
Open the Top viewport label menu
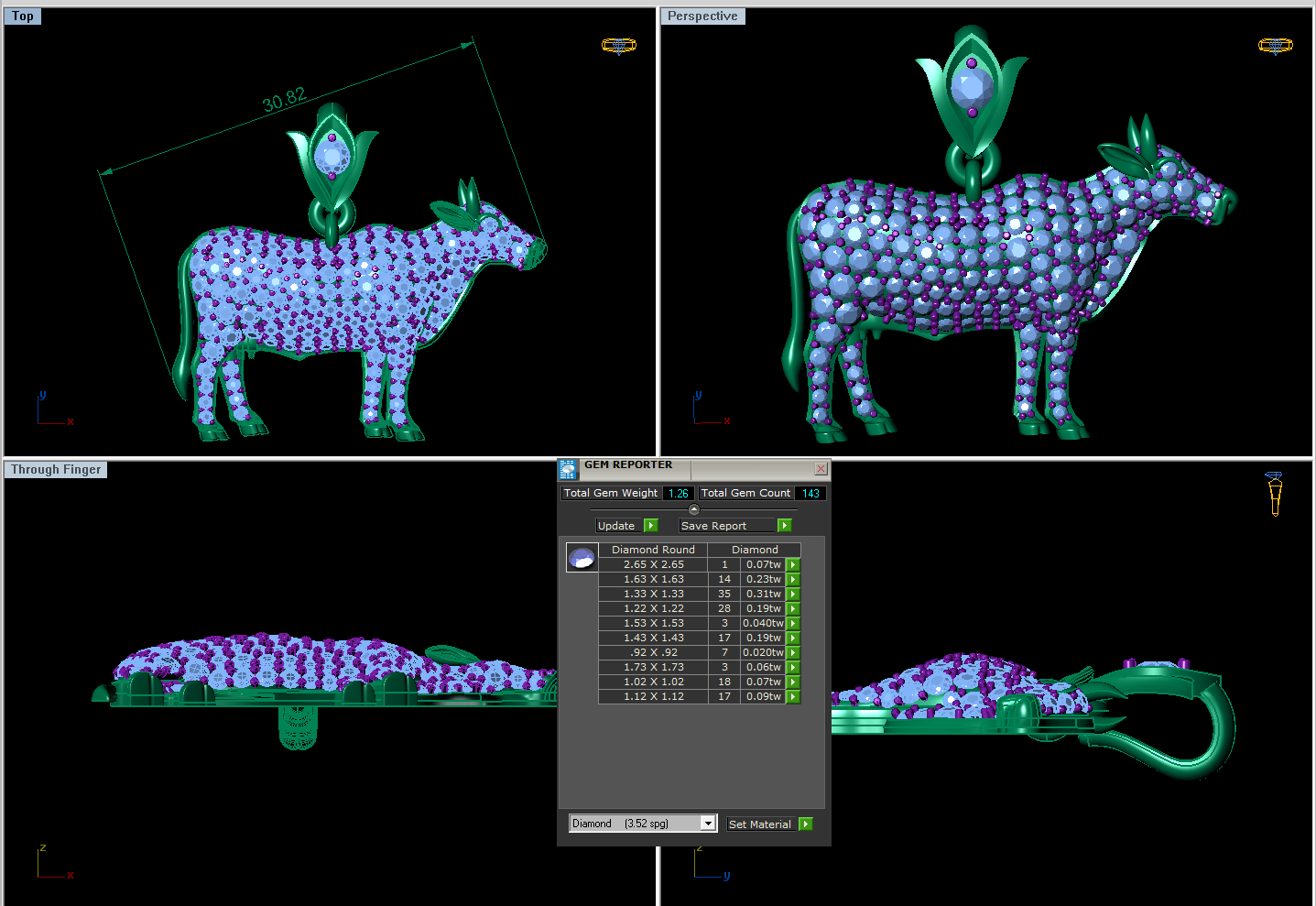[x=23, y=16]
